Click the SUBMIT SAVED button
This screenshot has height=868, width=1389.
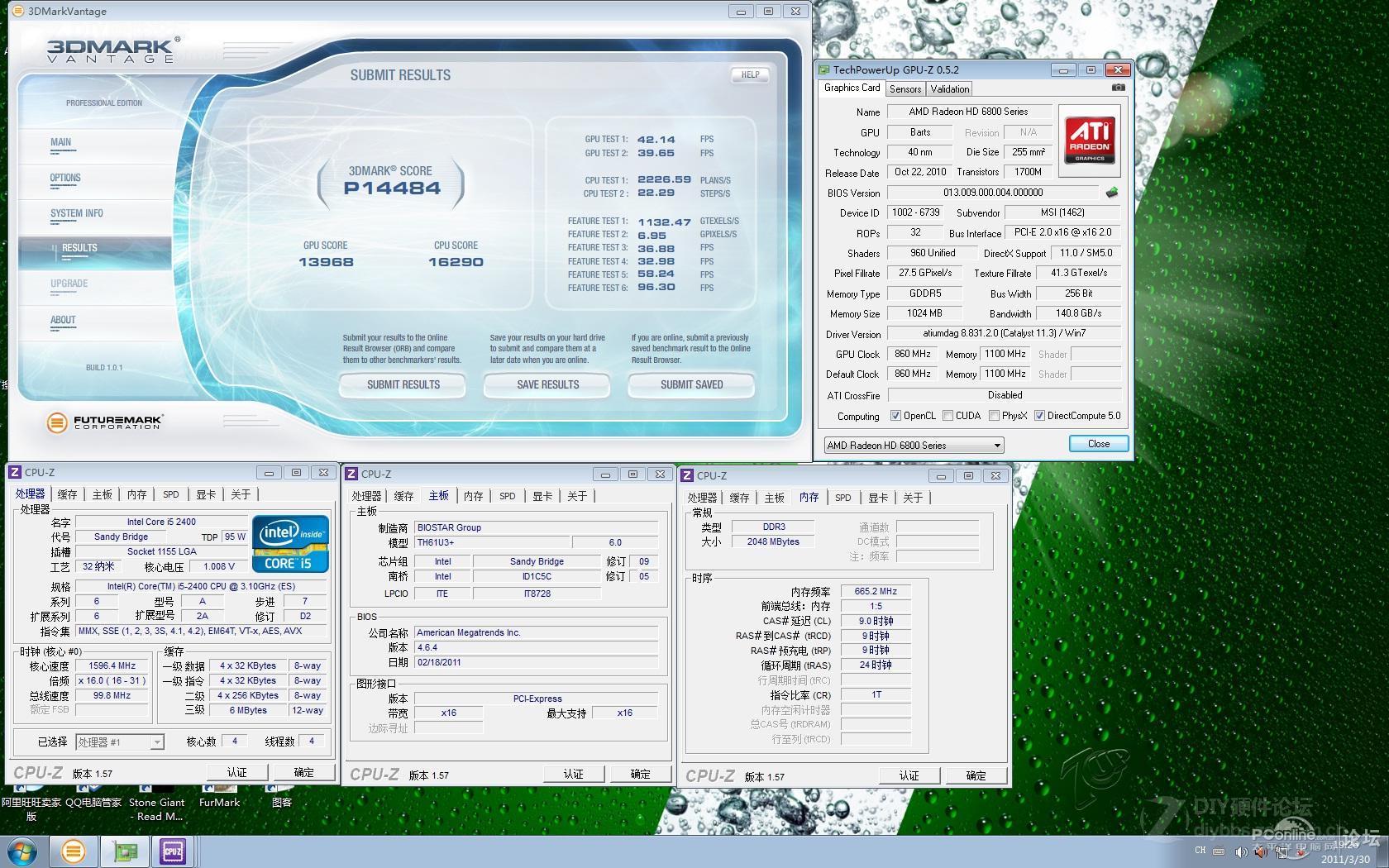691,384
